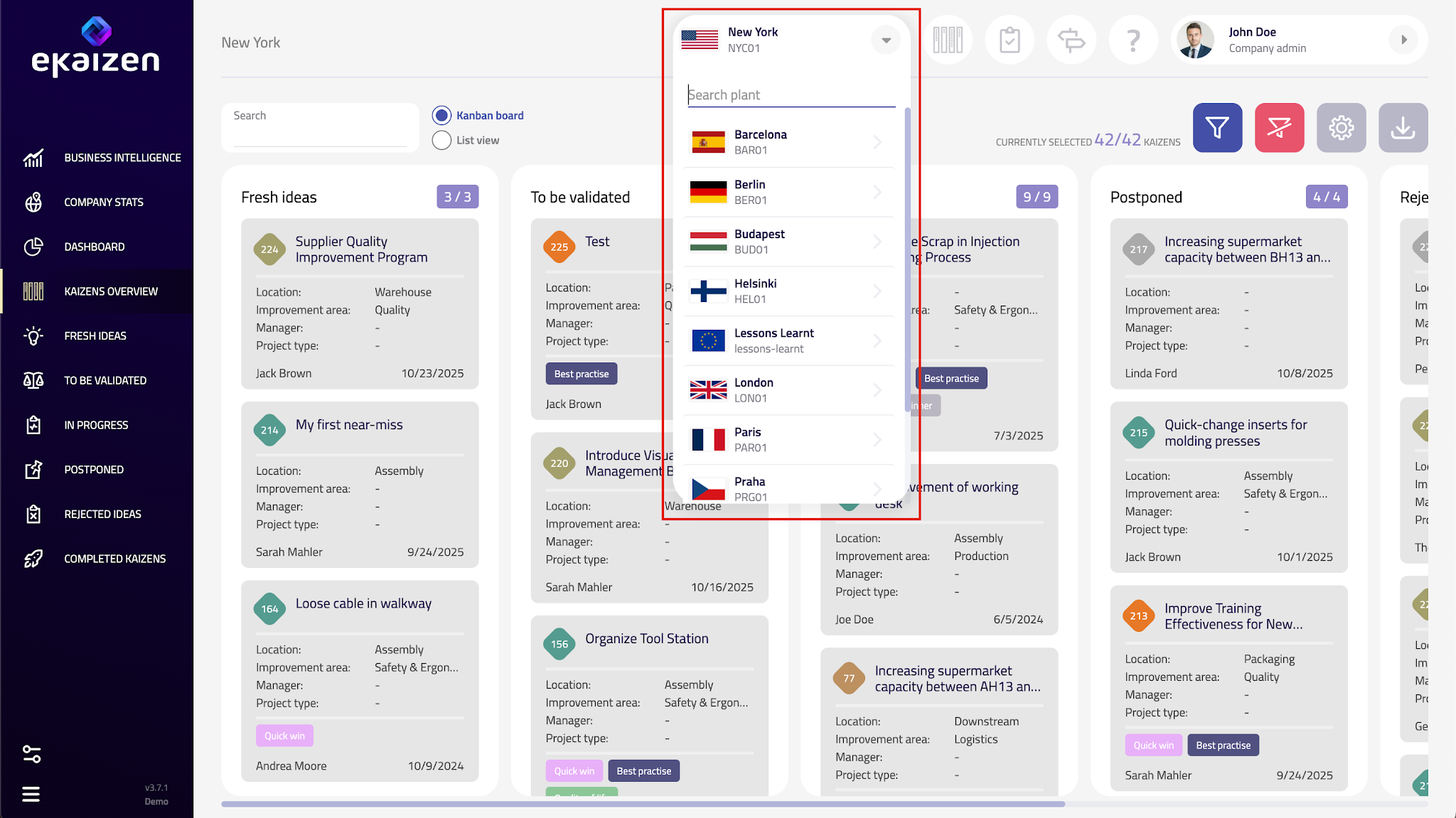Viewport: 1456px width, 818px height.
Task: Click the download export icon
Action: coord(1403,128)
